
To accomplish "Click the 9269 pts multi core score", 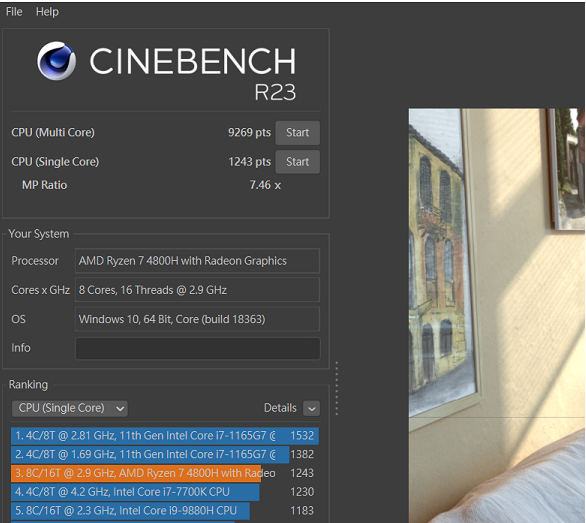I will [x=249, y=132].
